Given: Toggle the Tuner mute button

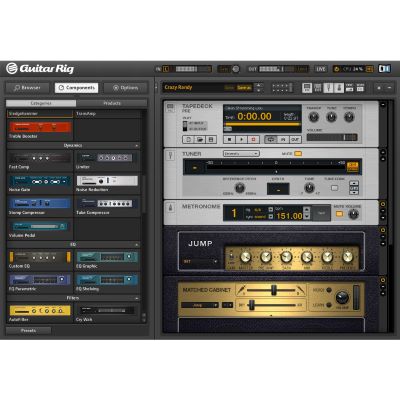Looking at the screenshot, I should 298,154.
